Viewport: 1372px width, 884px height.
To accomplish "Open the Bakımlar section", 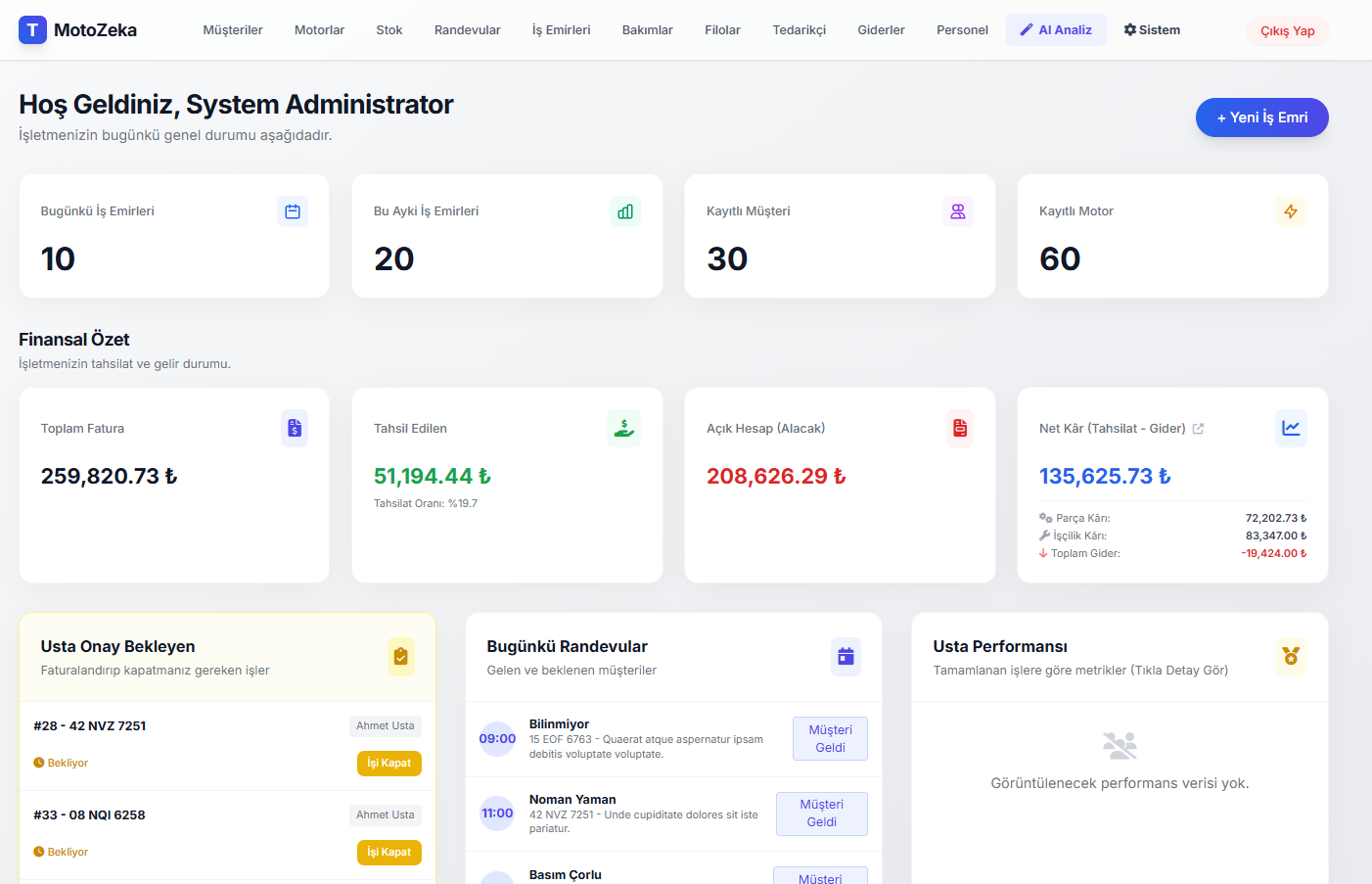I will [x=647, y=30].
